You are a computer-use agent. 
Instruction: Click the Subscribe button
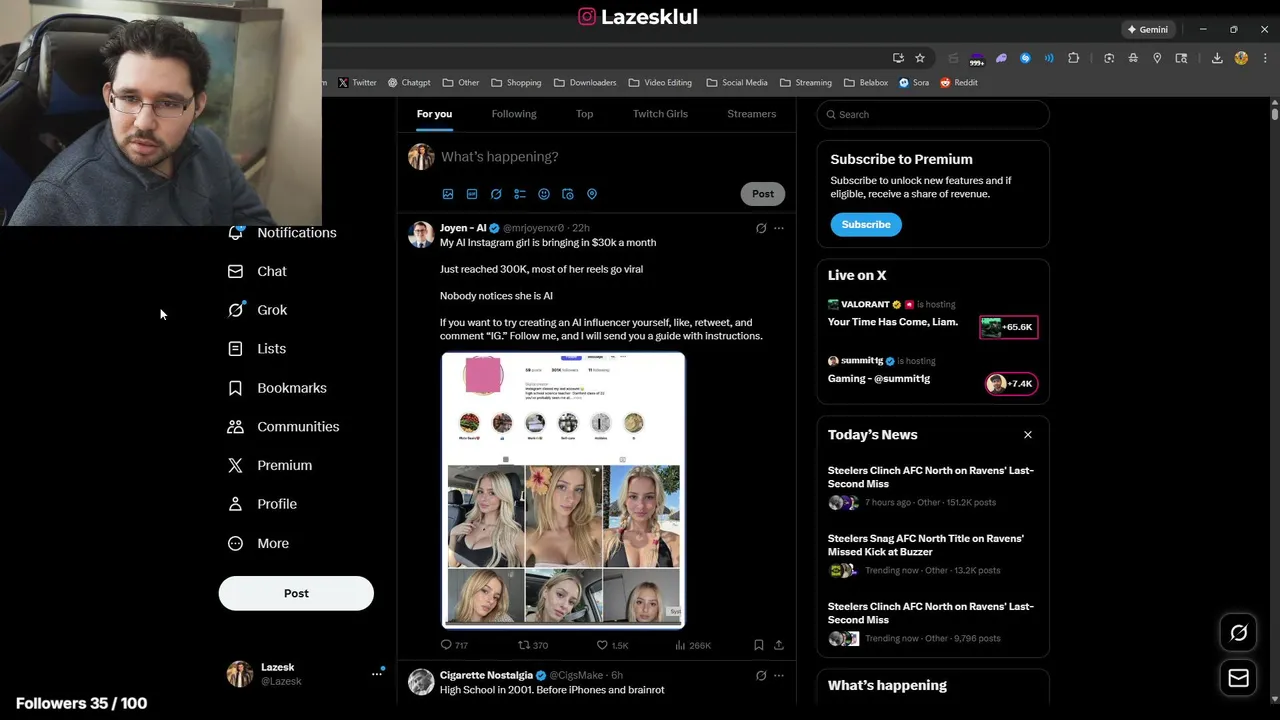pos(866,225)
